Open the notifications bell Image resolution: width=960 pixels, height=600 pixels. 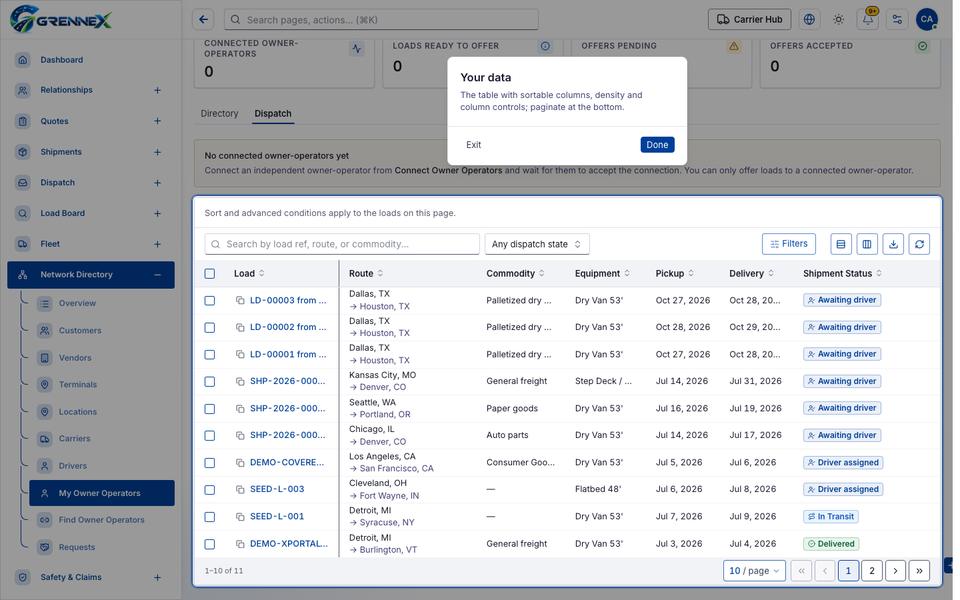(x=868, y=20)
